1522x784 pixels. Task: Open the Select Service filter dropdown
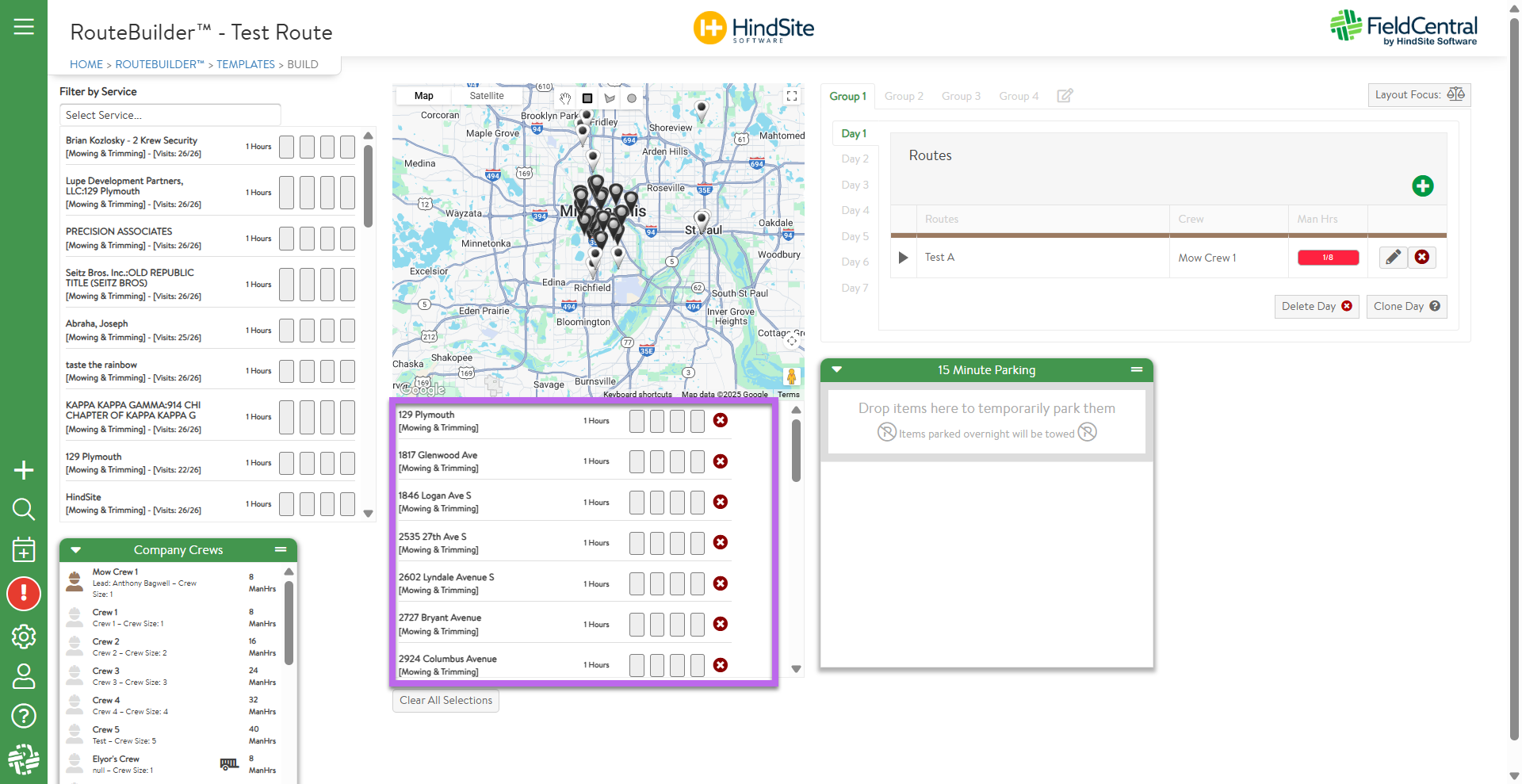pyautogui.click(x=170, y=115)
